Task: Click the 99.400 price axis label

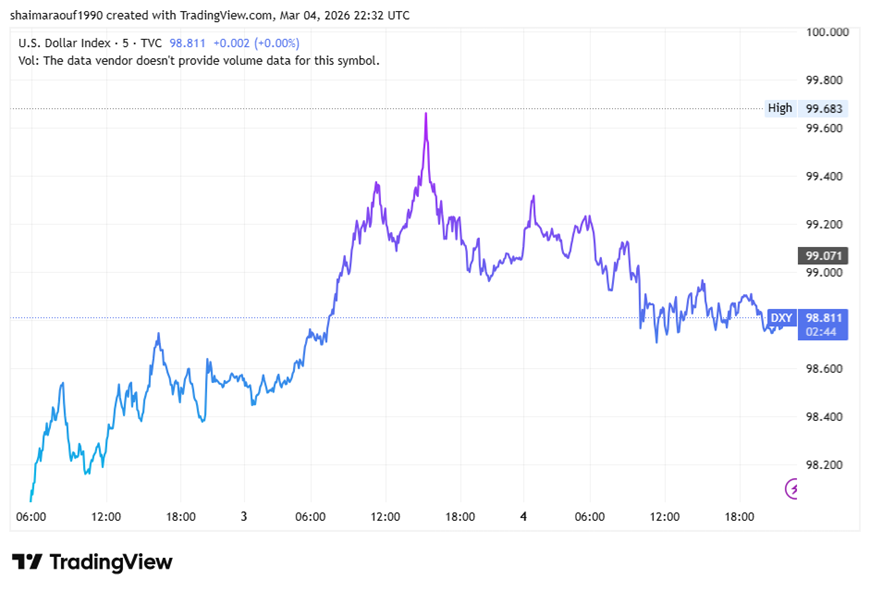Action: [x=825, y=176]
